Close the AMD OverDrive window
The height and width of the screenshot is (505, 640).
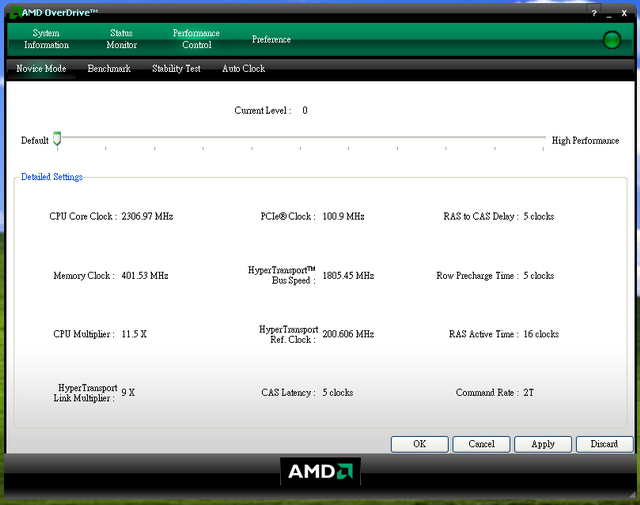coord(624,13)
